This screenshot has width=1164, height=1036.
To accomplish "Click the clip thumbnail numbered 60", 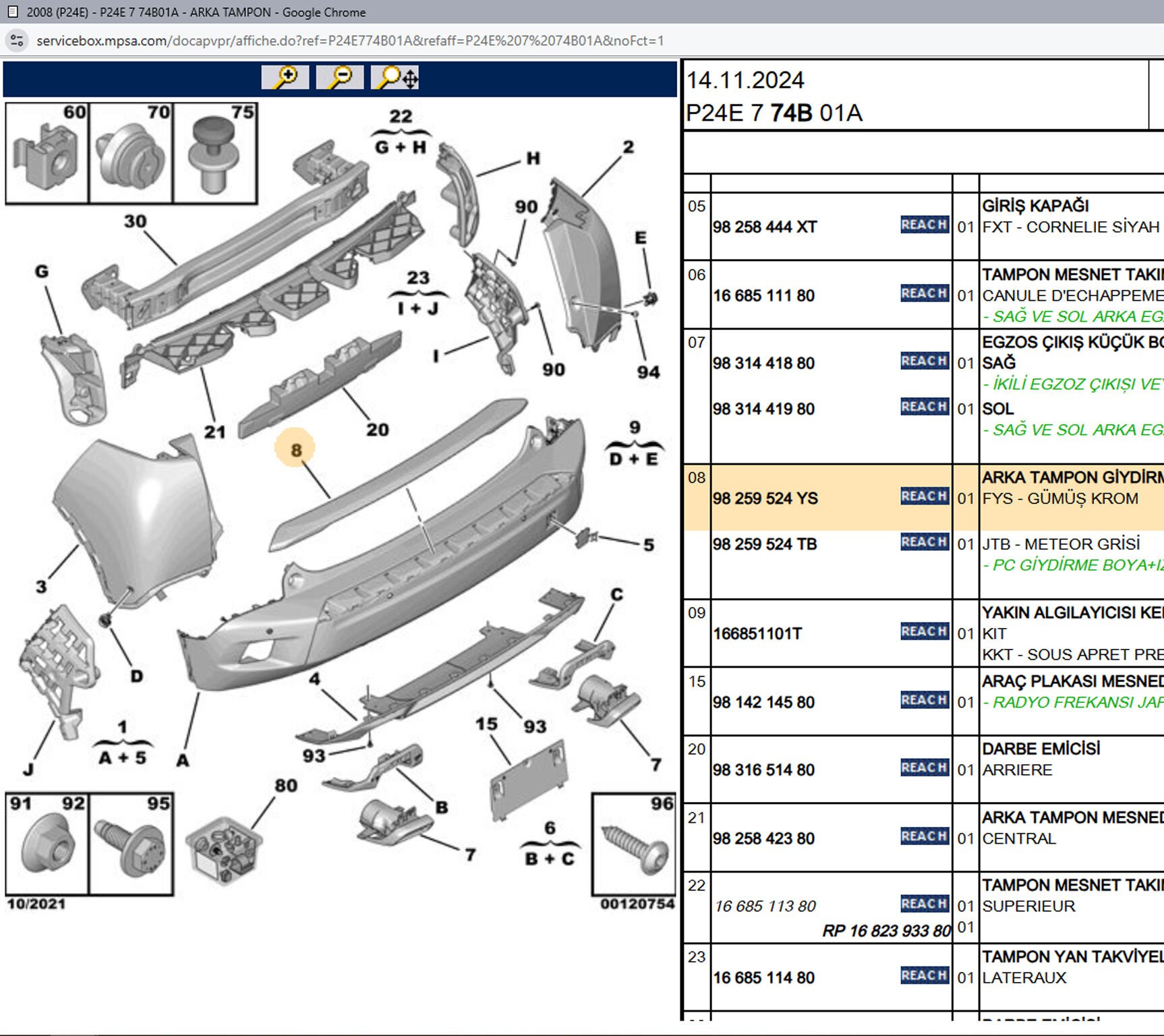I will pyautogui.click(x=47, y=154).
